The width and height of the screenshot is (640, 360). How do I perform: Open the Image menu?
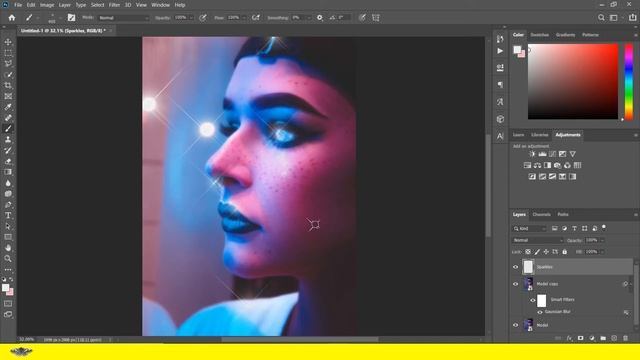click(x=47, y=5)
